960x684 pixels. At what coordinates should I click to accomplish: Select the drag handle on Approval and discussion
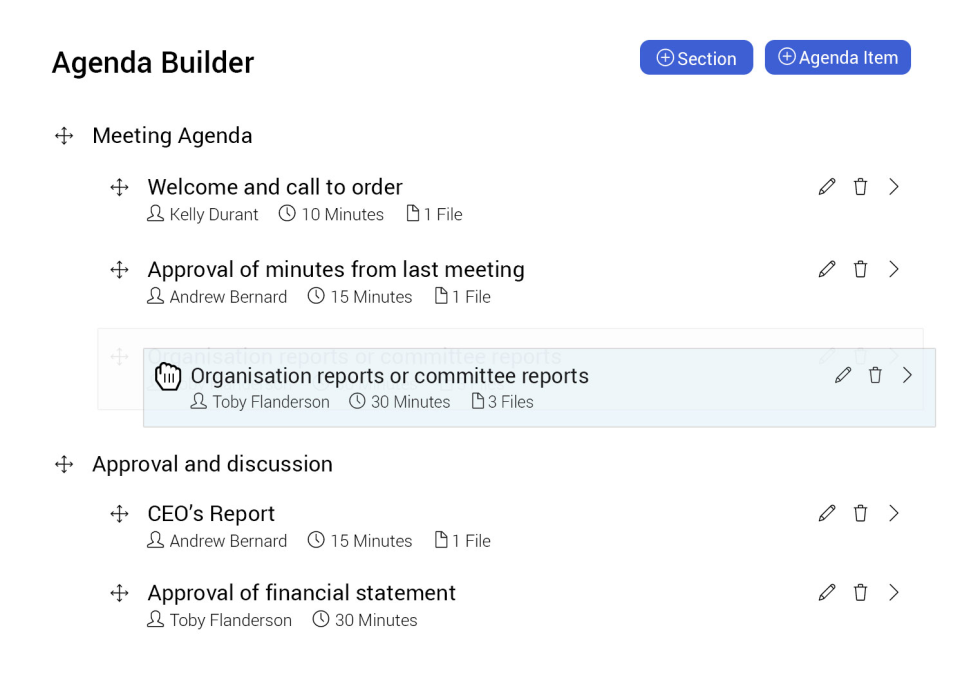[x=64, y=464]
